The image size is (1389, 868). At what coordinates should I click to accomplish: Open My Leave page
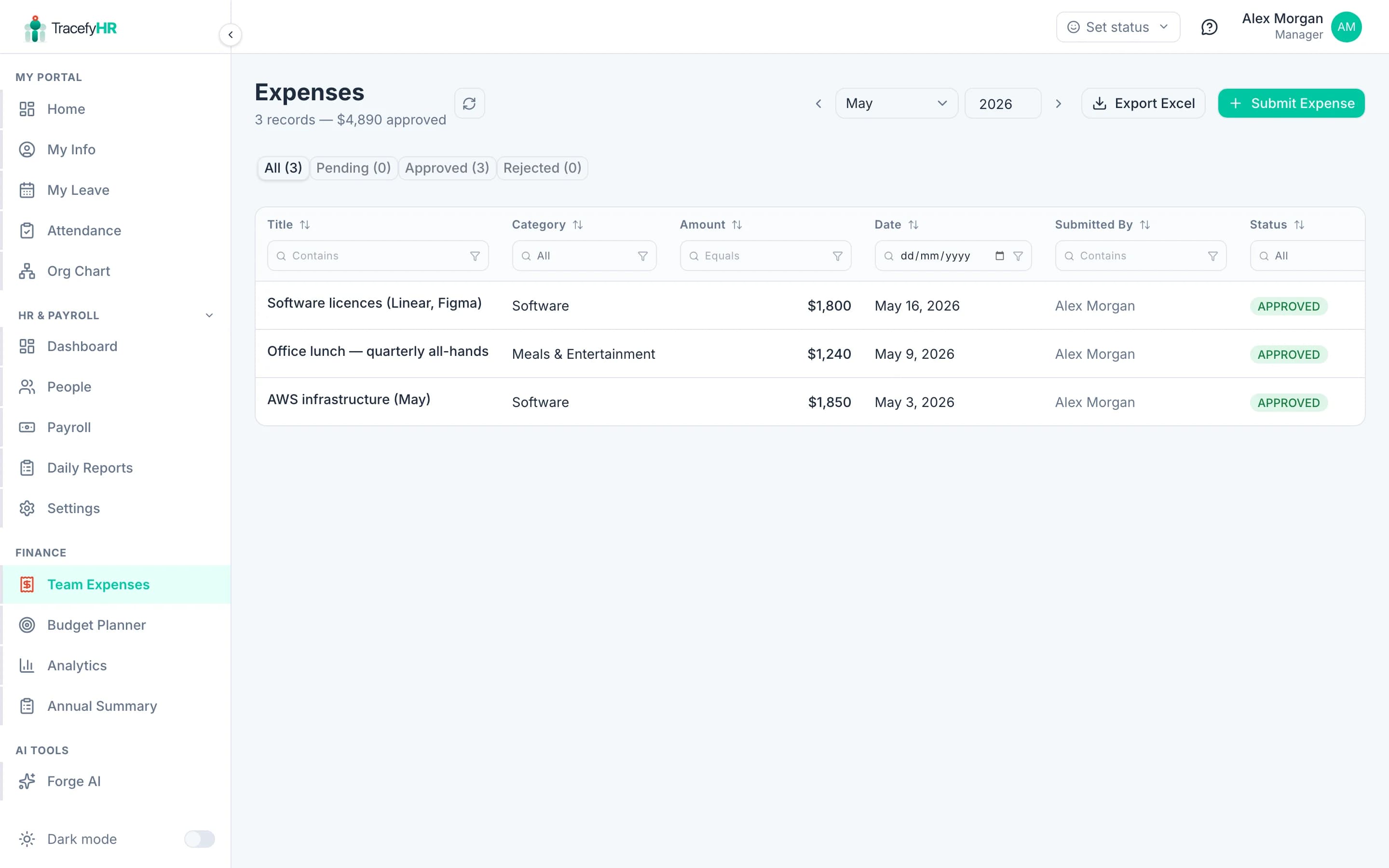click(x=116, y=190)
